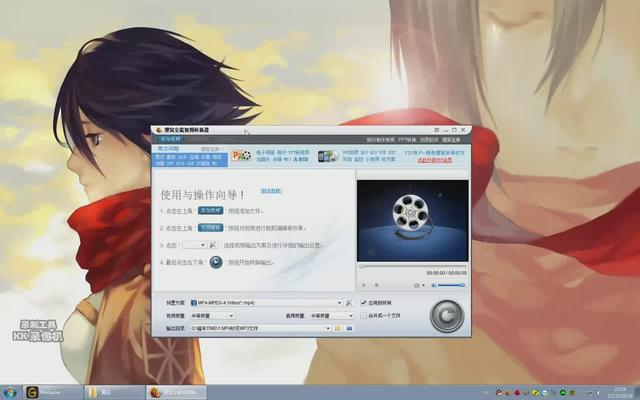Open the MP4-MPEG-4 Video preset dropdown

point(266,303)
